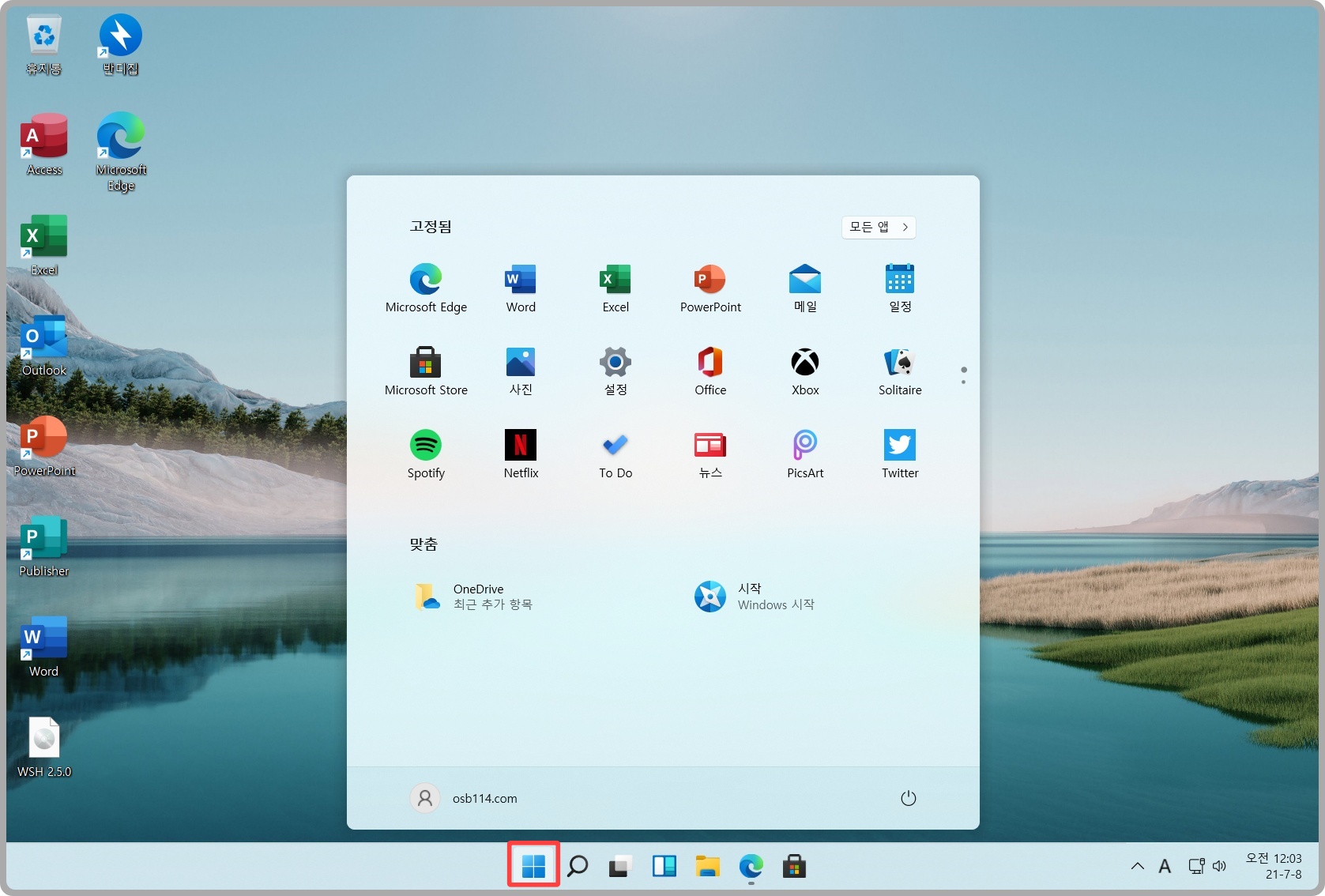1325x896 pixels.
Task: Click the osb114.com user account
Action: [x=465, y=798]
